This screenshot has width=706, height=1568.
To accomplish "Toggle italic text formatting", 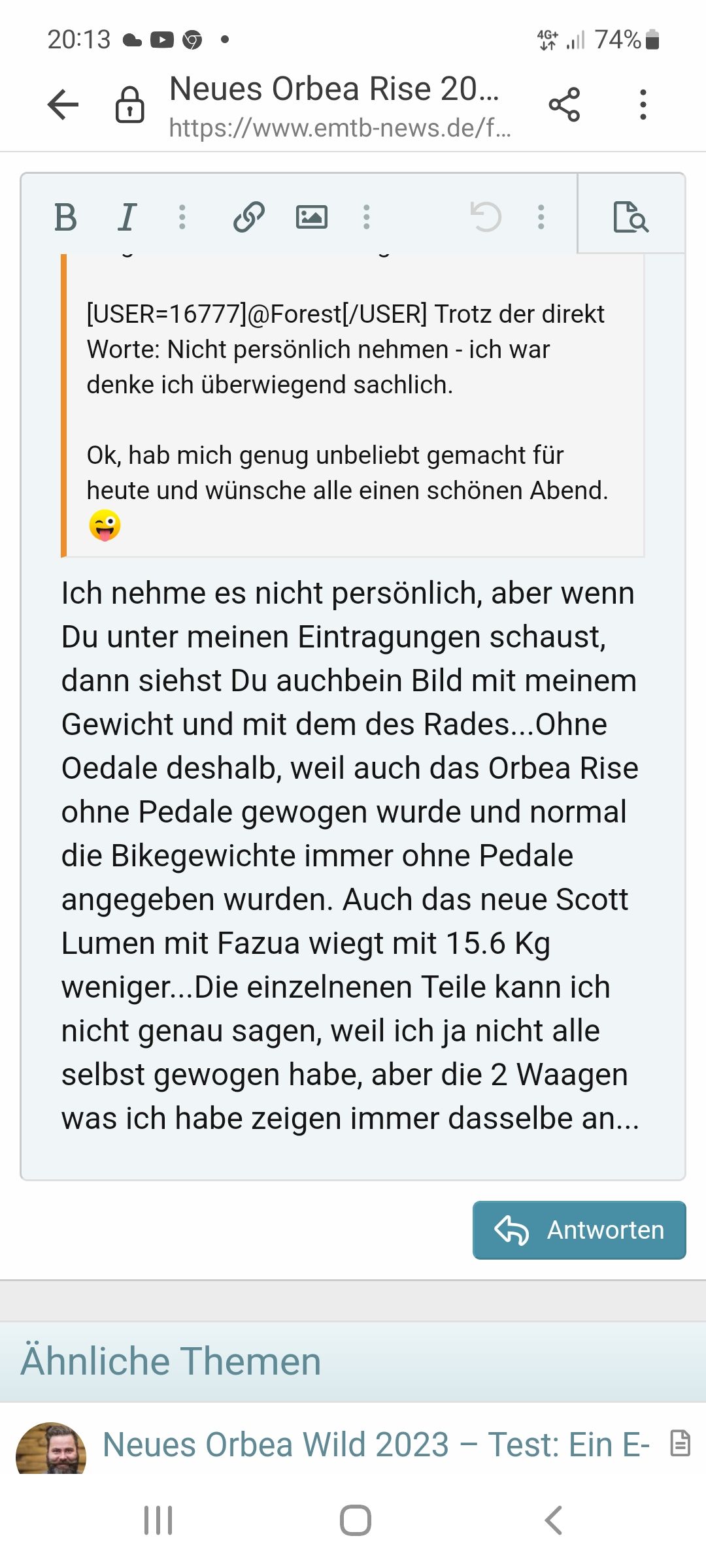I will coord(127,217).
